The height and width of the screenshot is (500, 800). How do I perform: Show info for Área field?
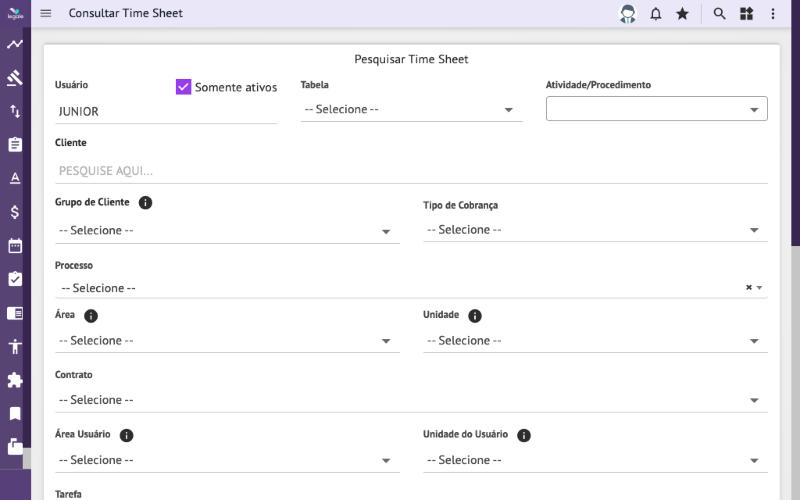(91, 316)
